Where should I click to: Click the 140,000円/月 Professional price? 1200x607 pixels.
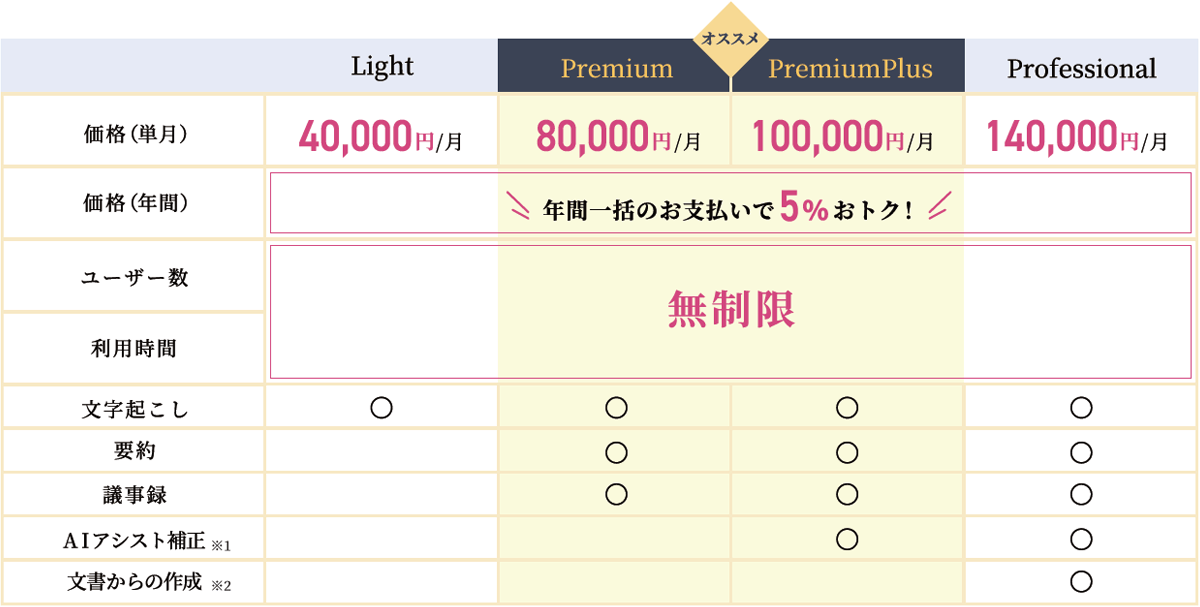tap(1077, 136)
